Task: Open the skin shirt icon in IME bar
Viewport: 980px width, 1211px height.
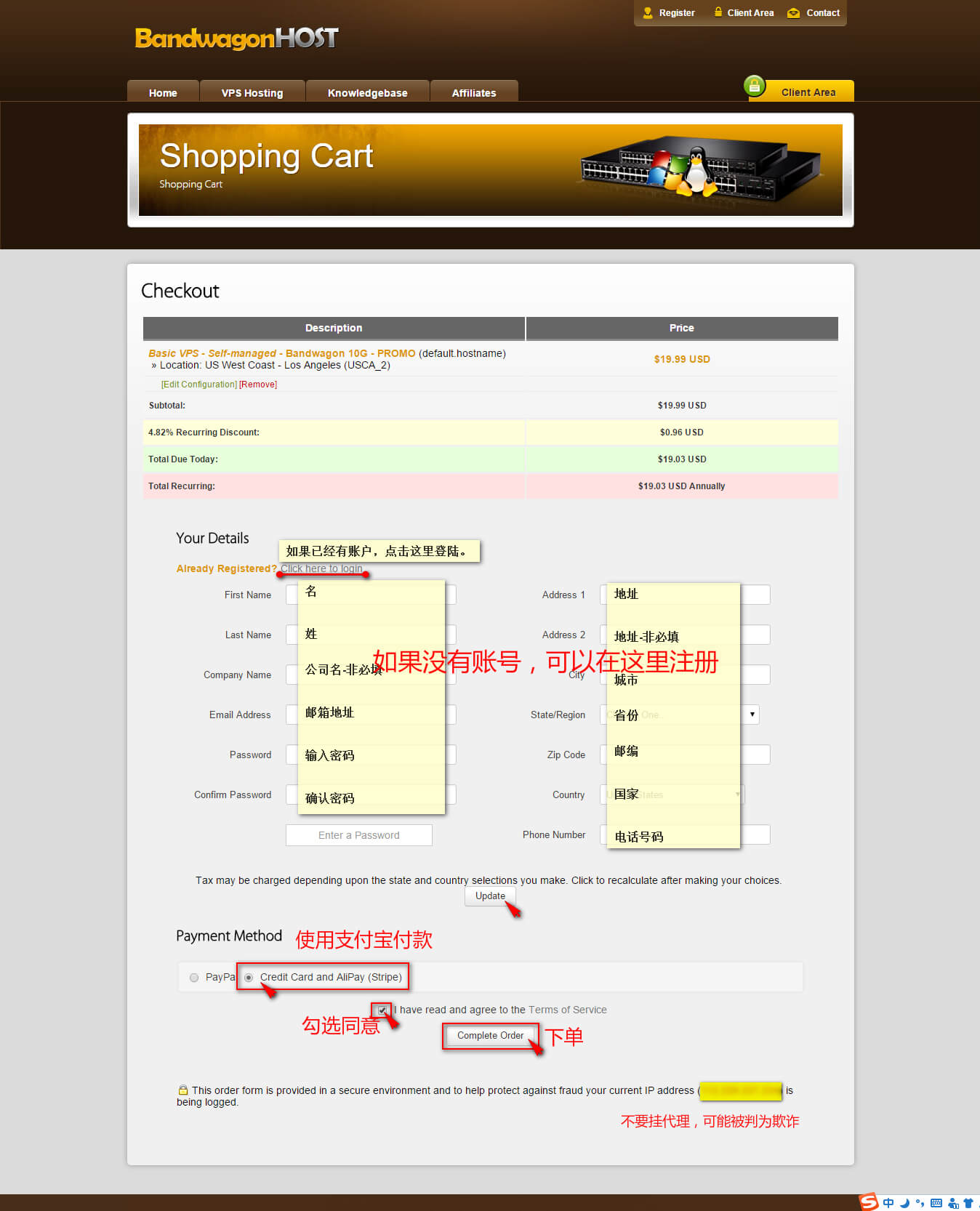Action: tap(968, 1203)
